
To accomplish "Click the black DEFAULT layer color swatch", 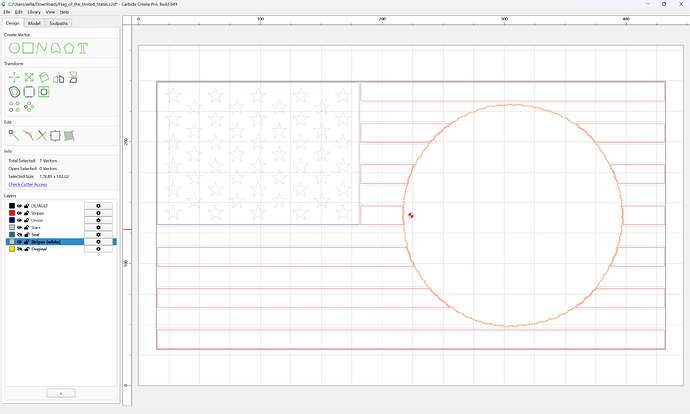I will pos(12,206).
